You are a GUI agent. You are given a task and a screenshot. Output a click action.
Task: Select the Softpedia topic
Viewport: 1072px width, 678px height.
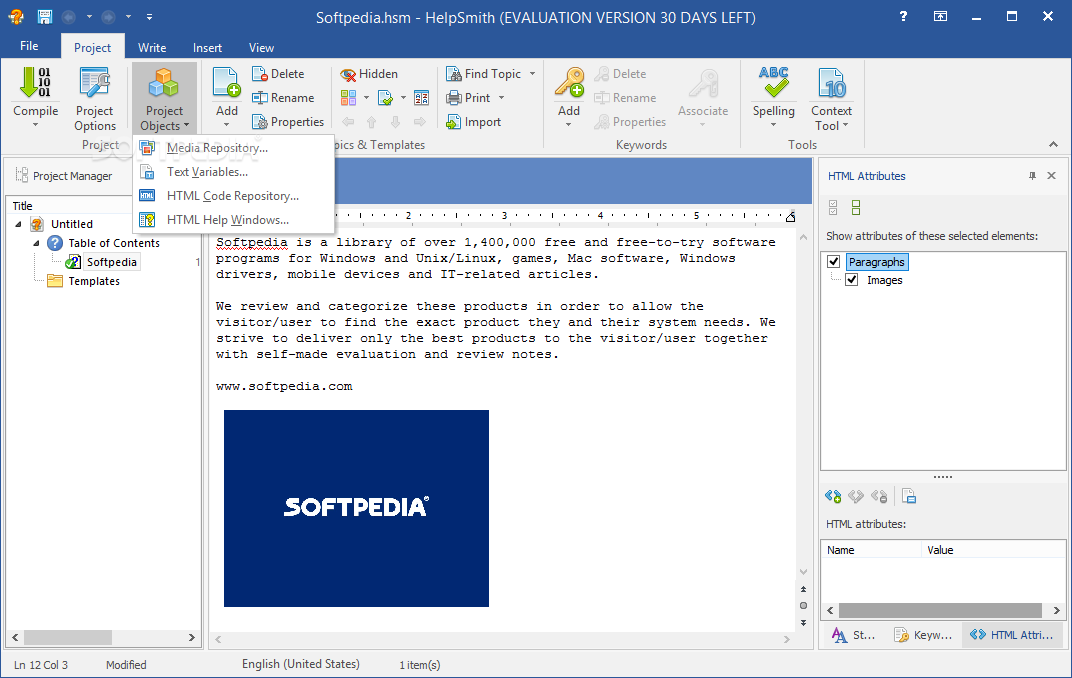pos(111,262)
